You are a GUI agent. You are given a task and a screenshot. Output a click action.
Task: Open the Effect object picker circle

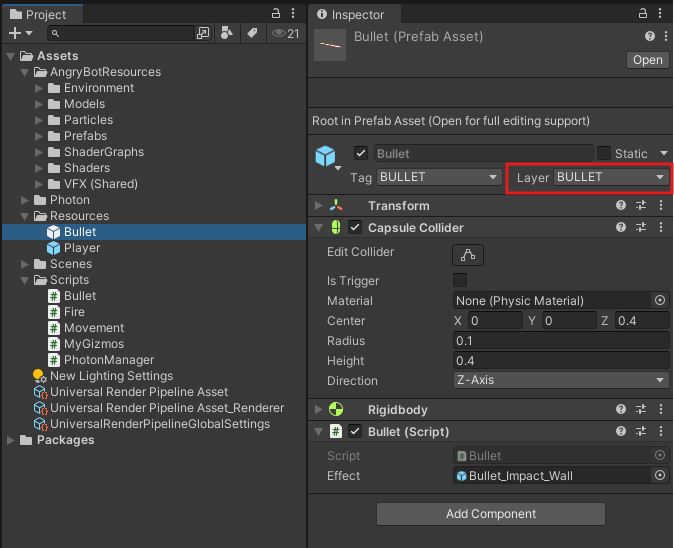click(660, 475)
